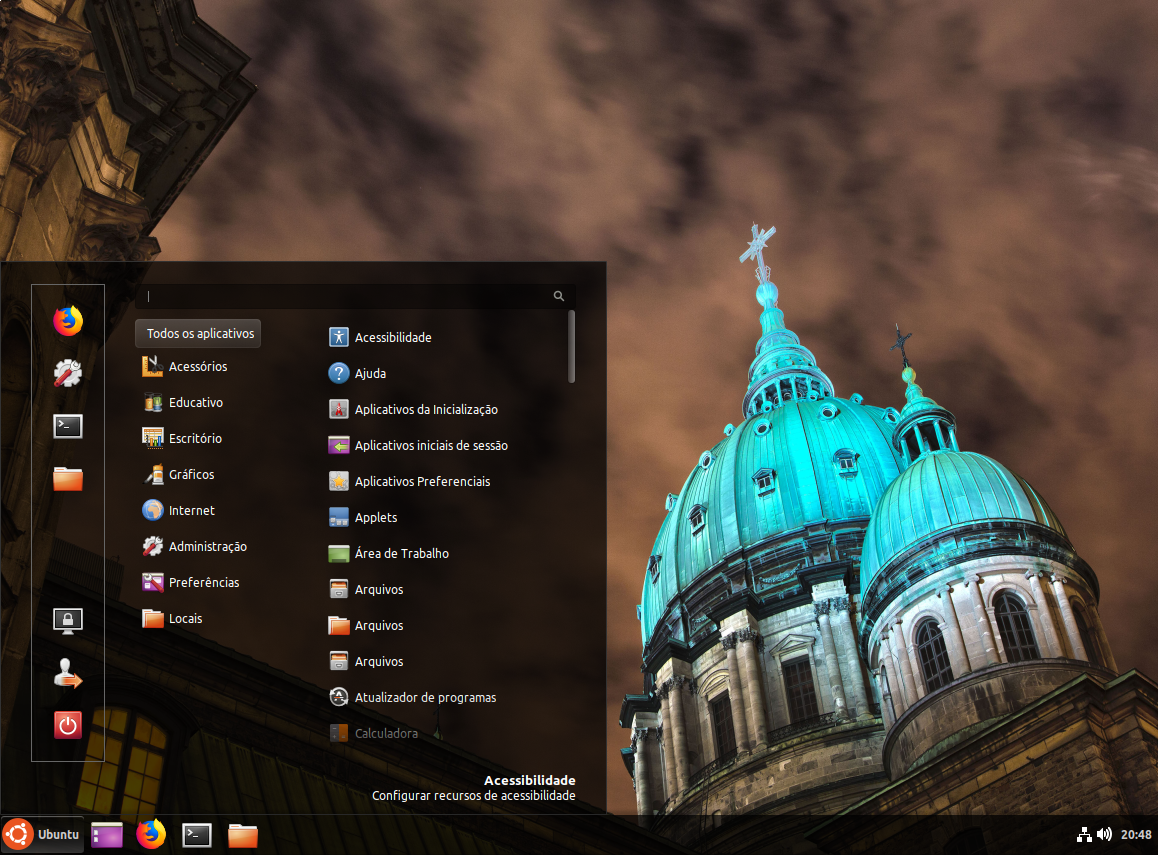Click the Administração category icon

(x=152, y=546)
